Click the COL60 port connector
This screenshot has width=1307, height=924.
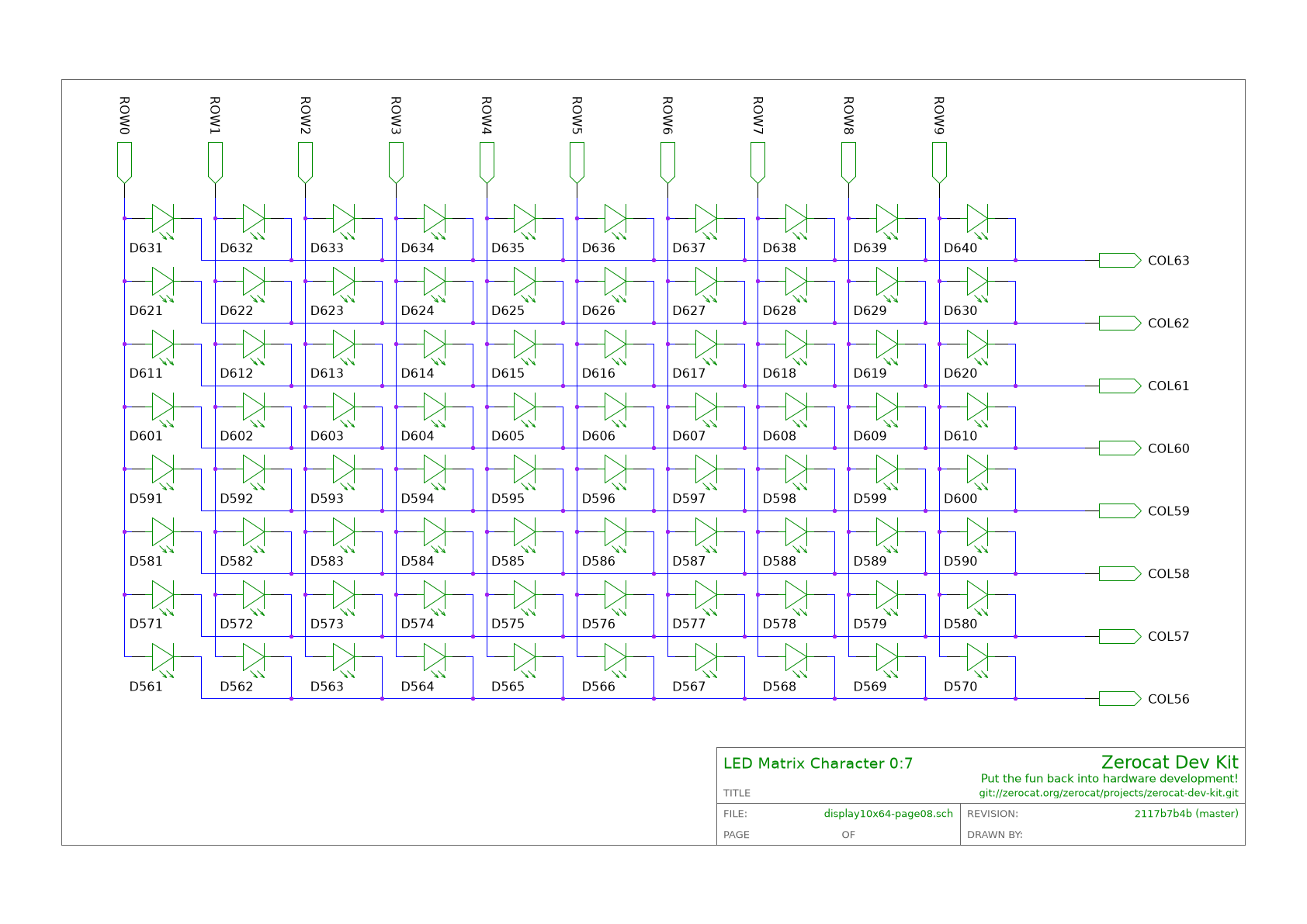pyautogui.click(x=1120, y=448)
